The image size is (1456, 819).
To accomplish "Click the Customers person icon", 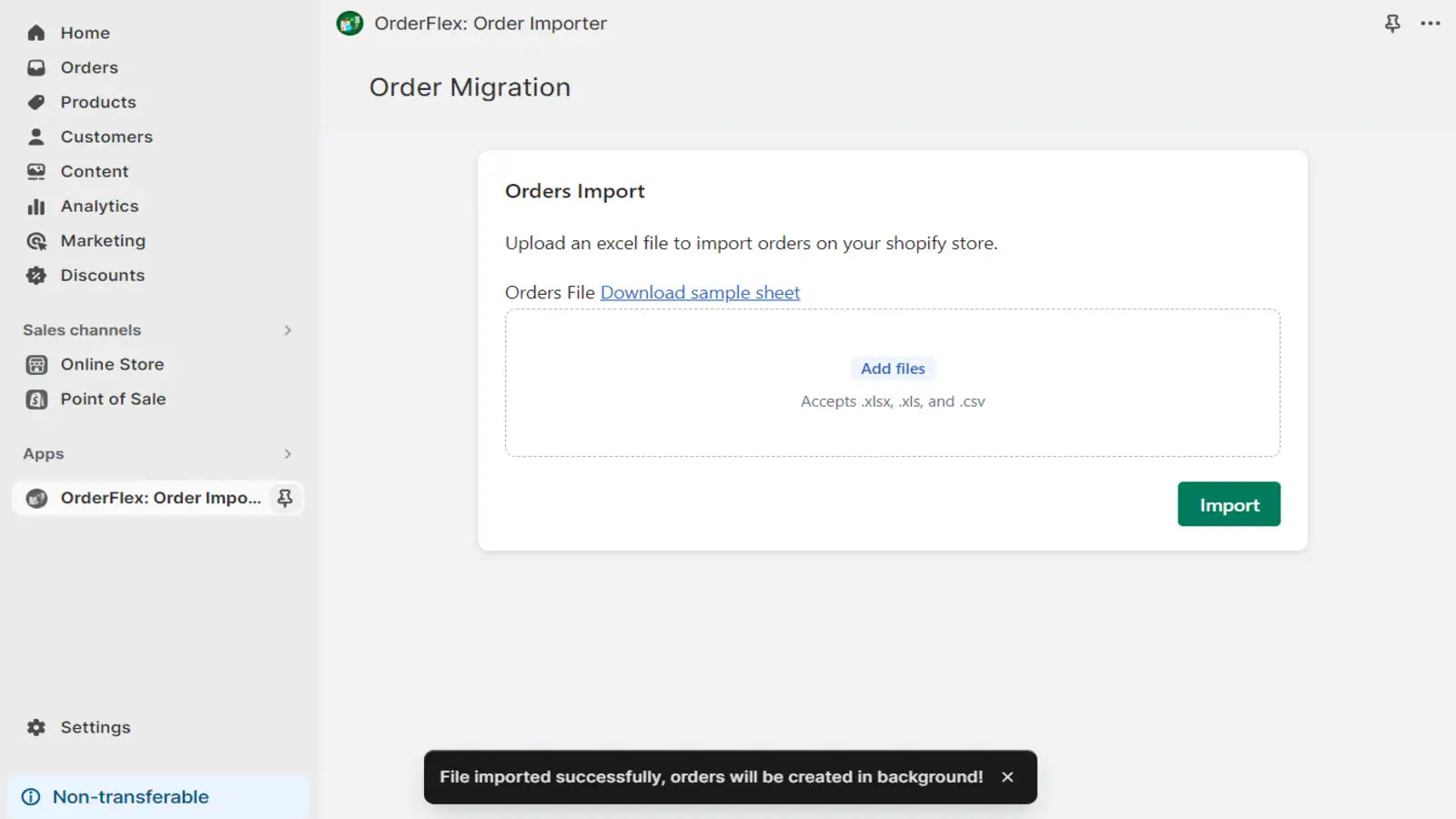I will coord(36,136).
